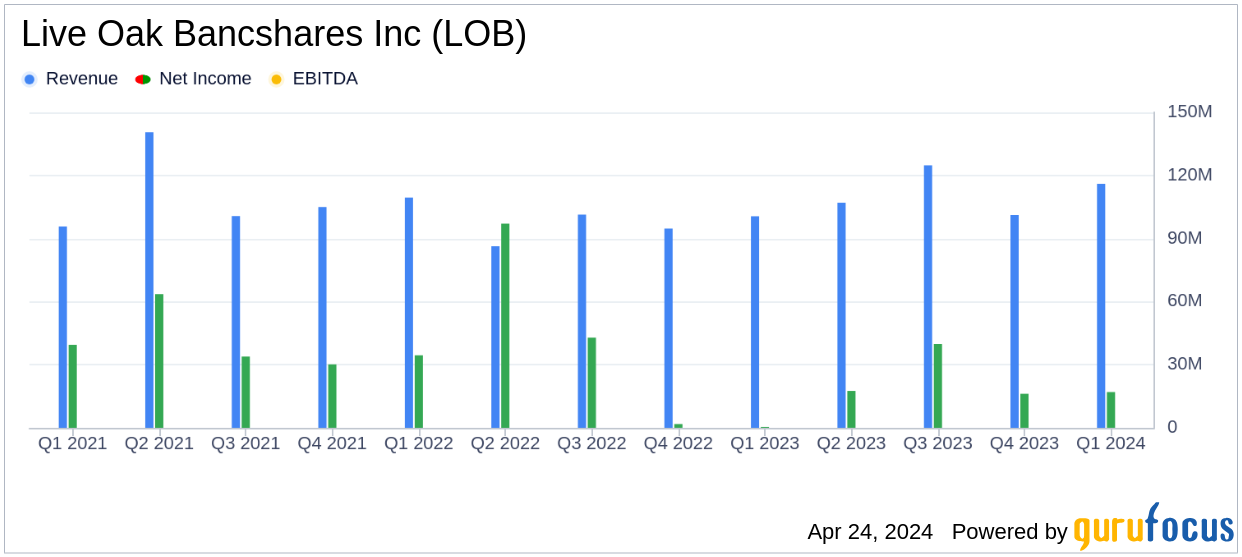Select the Q4 2021 green net income bar
This screenshot has width=1242, height=557.
pos(332,396)
